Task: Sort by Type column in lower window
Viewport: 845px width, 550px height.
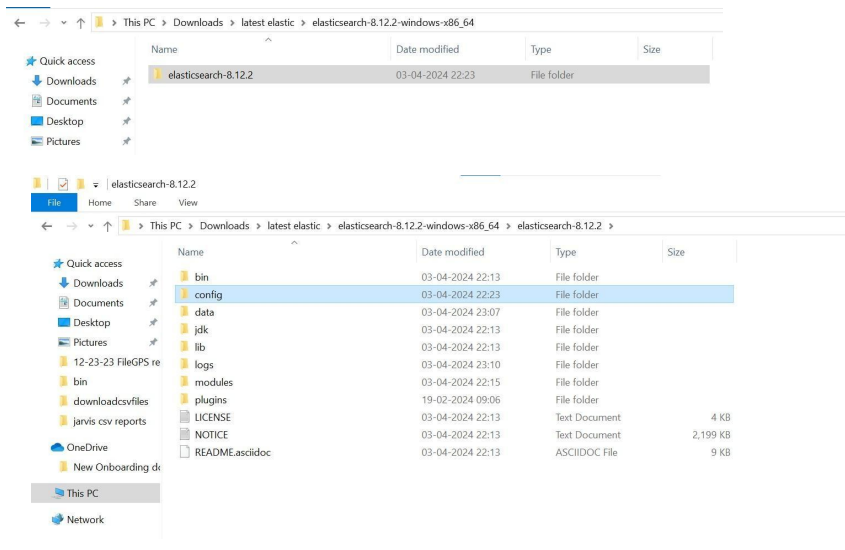Action: (566, 252)
